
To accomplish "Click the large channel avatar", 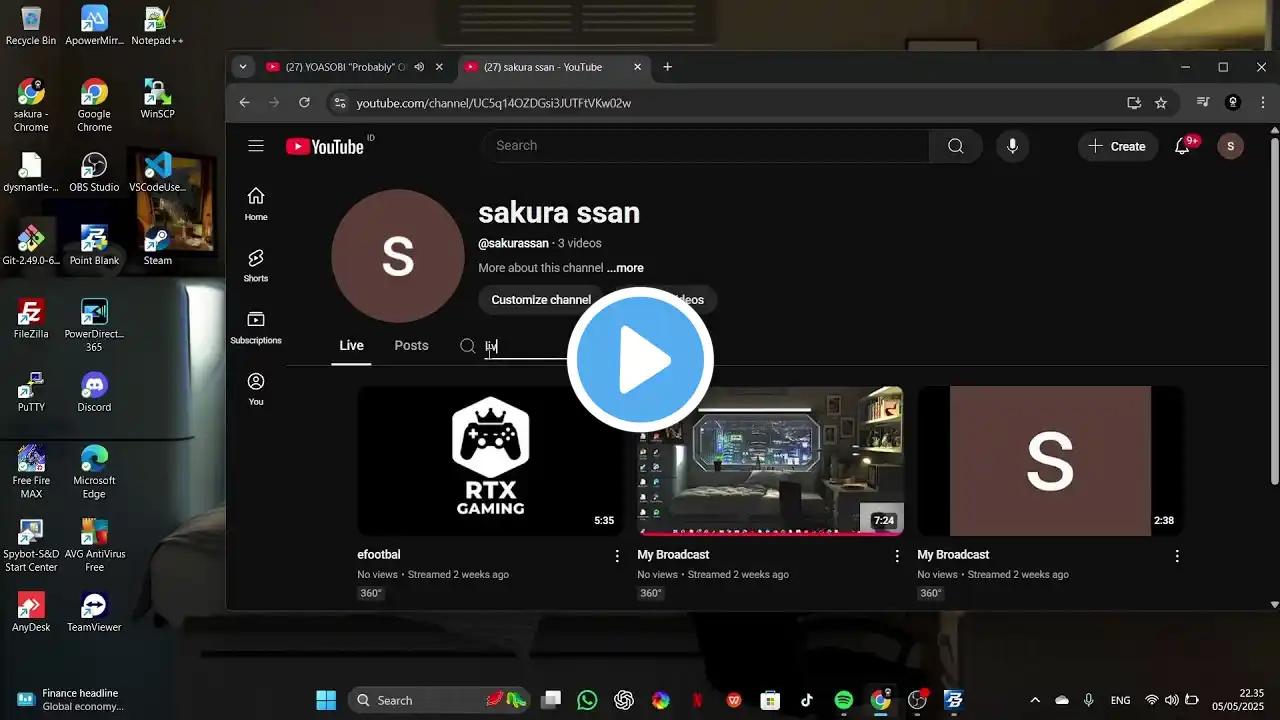I will [398, 256].
